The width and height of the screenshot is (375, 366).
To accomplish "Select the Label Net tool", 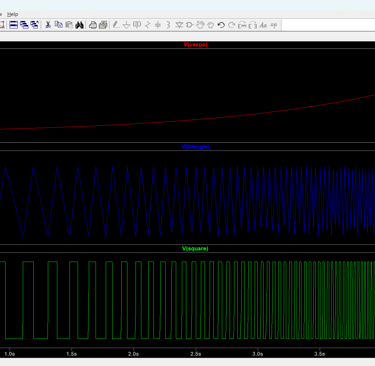I will coord(137,25).
